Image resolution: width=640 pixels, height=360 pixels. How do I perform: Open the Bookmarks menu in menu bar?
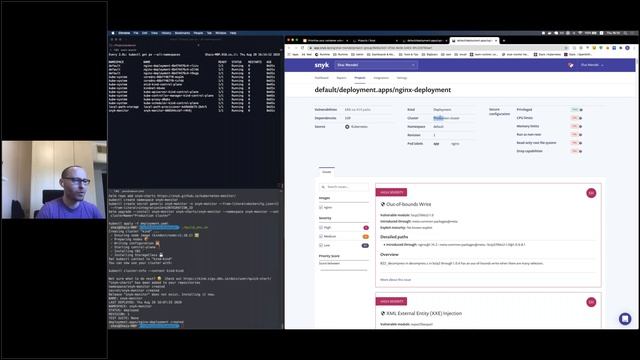(182, 33)
